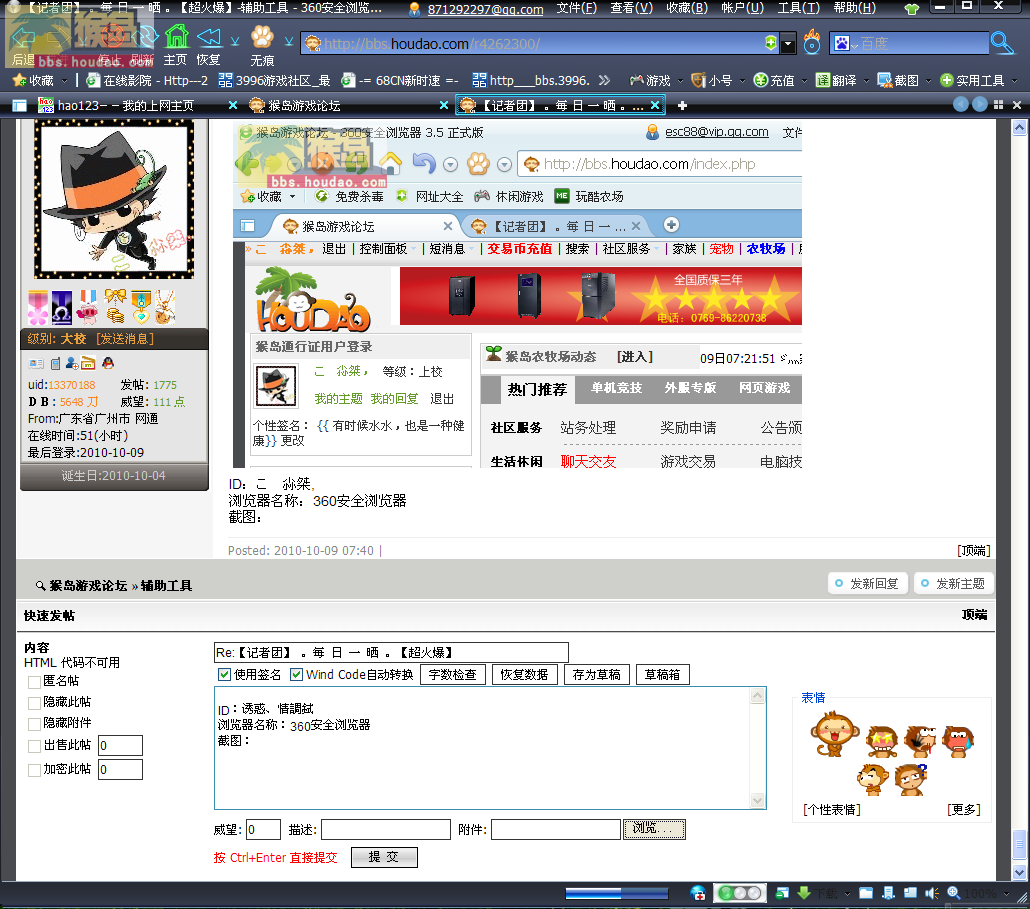Click the popup blocker window icon in status bar

pyautogui.click(x=910, y=893)
